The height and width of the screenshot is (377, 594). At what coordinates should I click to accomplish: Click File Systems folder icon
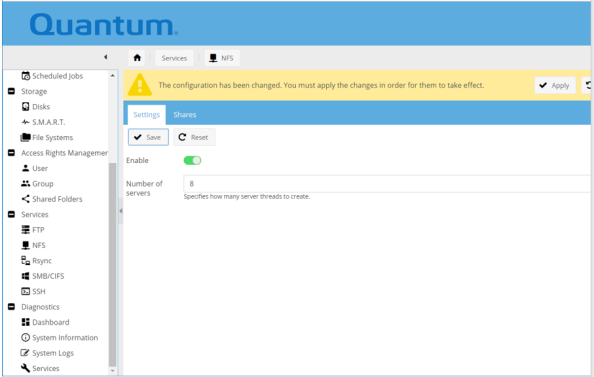tap(25, 137)
